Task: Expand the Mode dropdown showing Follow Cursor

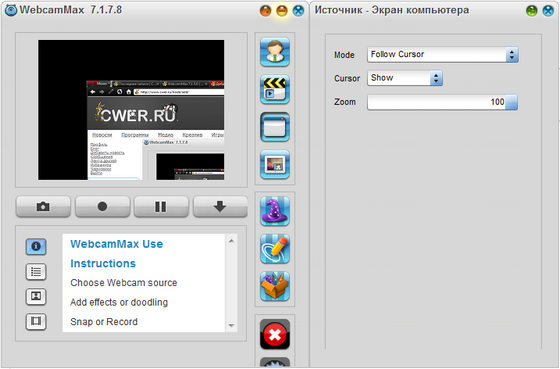Action: click(x=443, y=55)
